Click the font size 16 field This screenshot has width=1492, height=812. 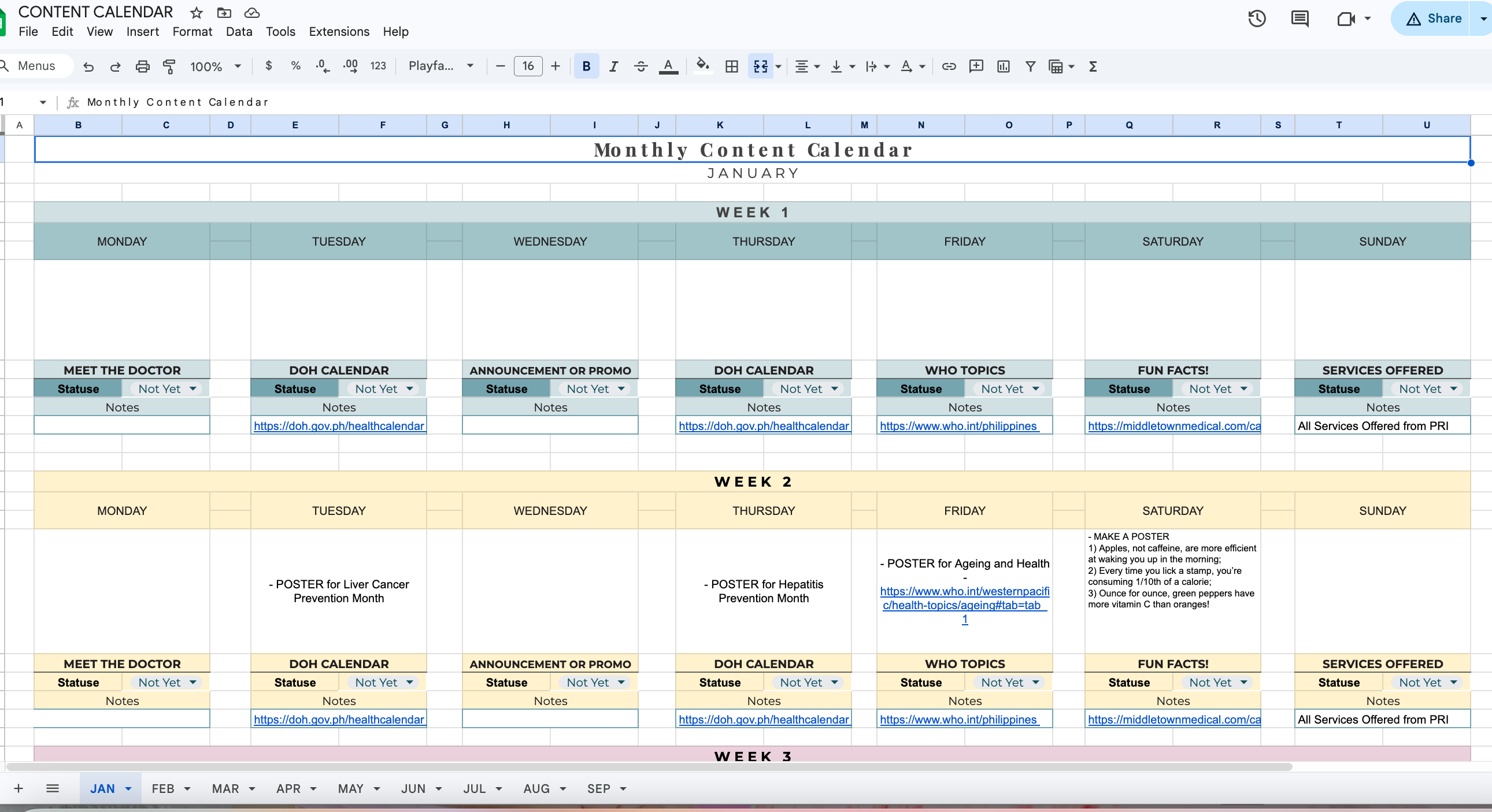[x=528, y=66]
